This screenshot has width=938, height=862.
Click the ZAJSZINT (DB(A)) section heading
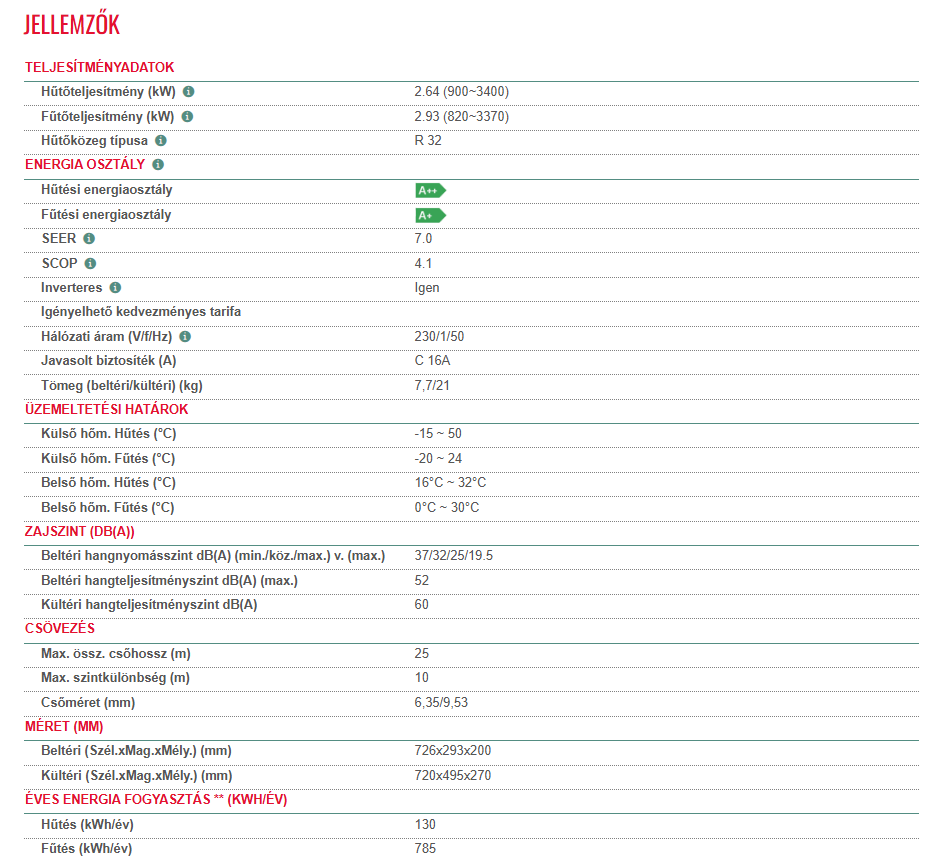(79, 531)
